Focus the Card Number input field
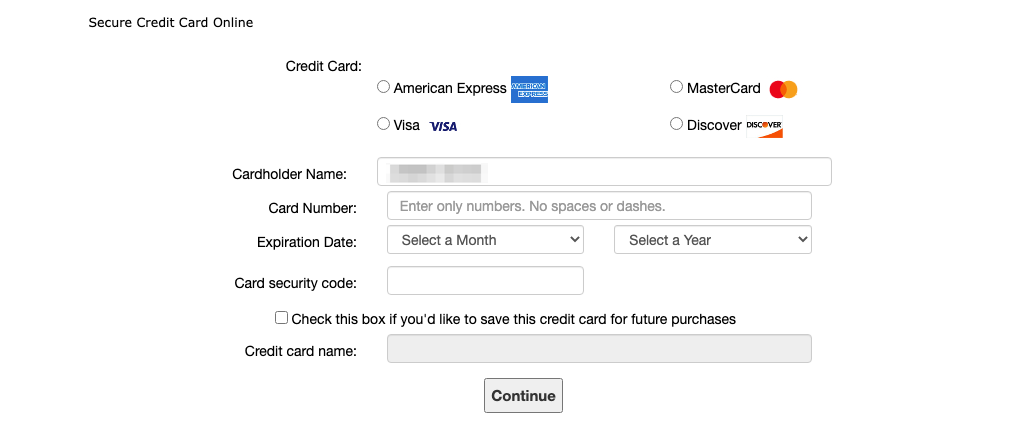The height and width of the screenshot is (429, 1025). coord(599,206)
